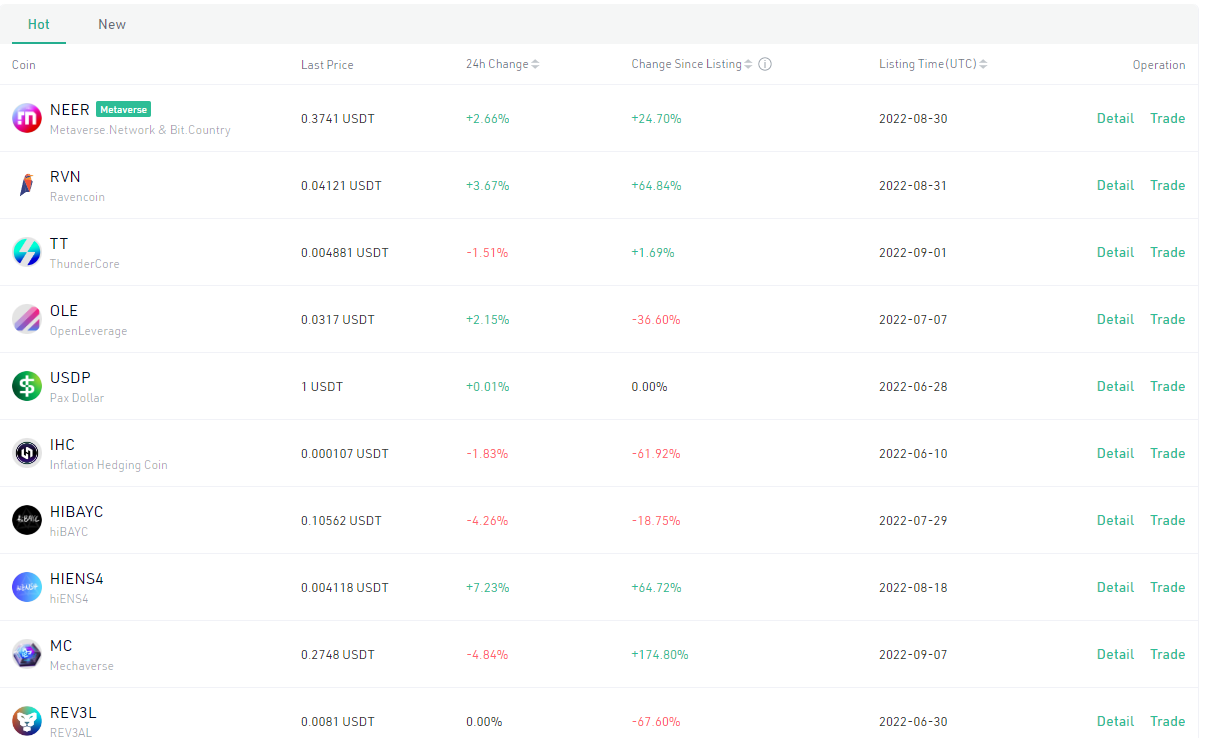
Task: Click the Operation column header
Action: 1159,64
